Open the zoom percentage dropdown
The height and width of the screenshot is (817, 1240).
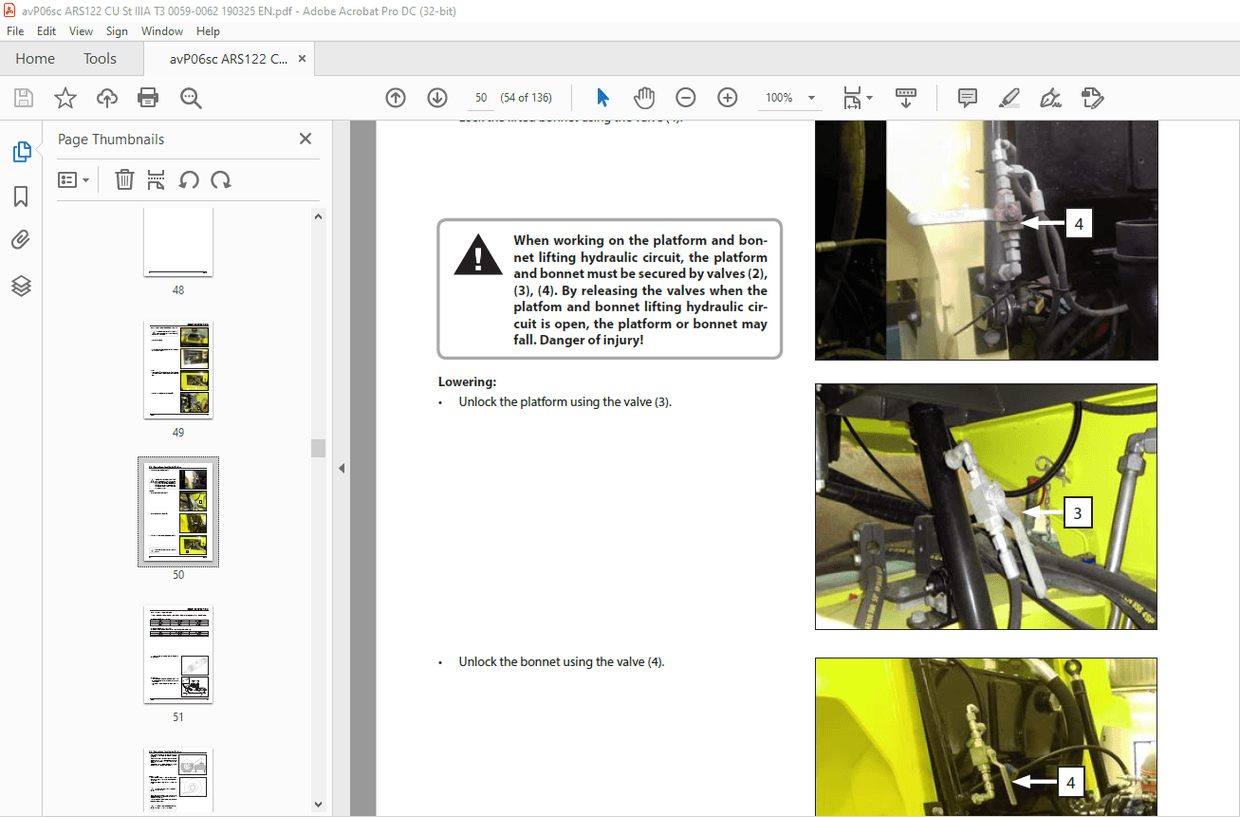[x=810, y=97]
